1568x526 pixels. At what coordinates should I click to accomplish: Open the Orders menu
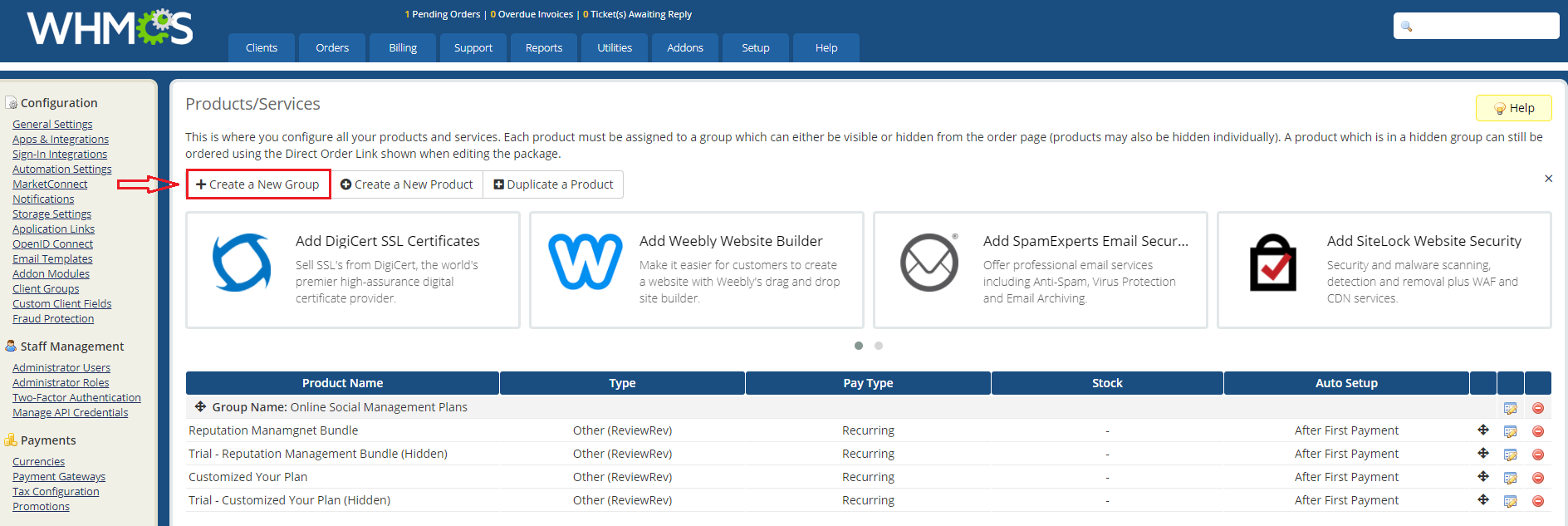point(332,47)
